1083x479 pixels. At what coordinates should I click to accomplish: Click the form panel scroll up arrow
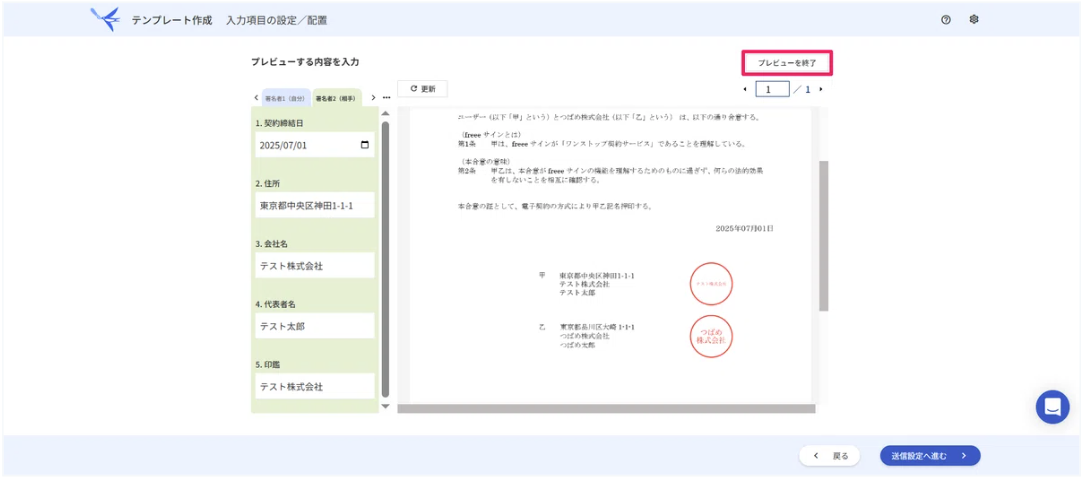(x=385, y=113)
